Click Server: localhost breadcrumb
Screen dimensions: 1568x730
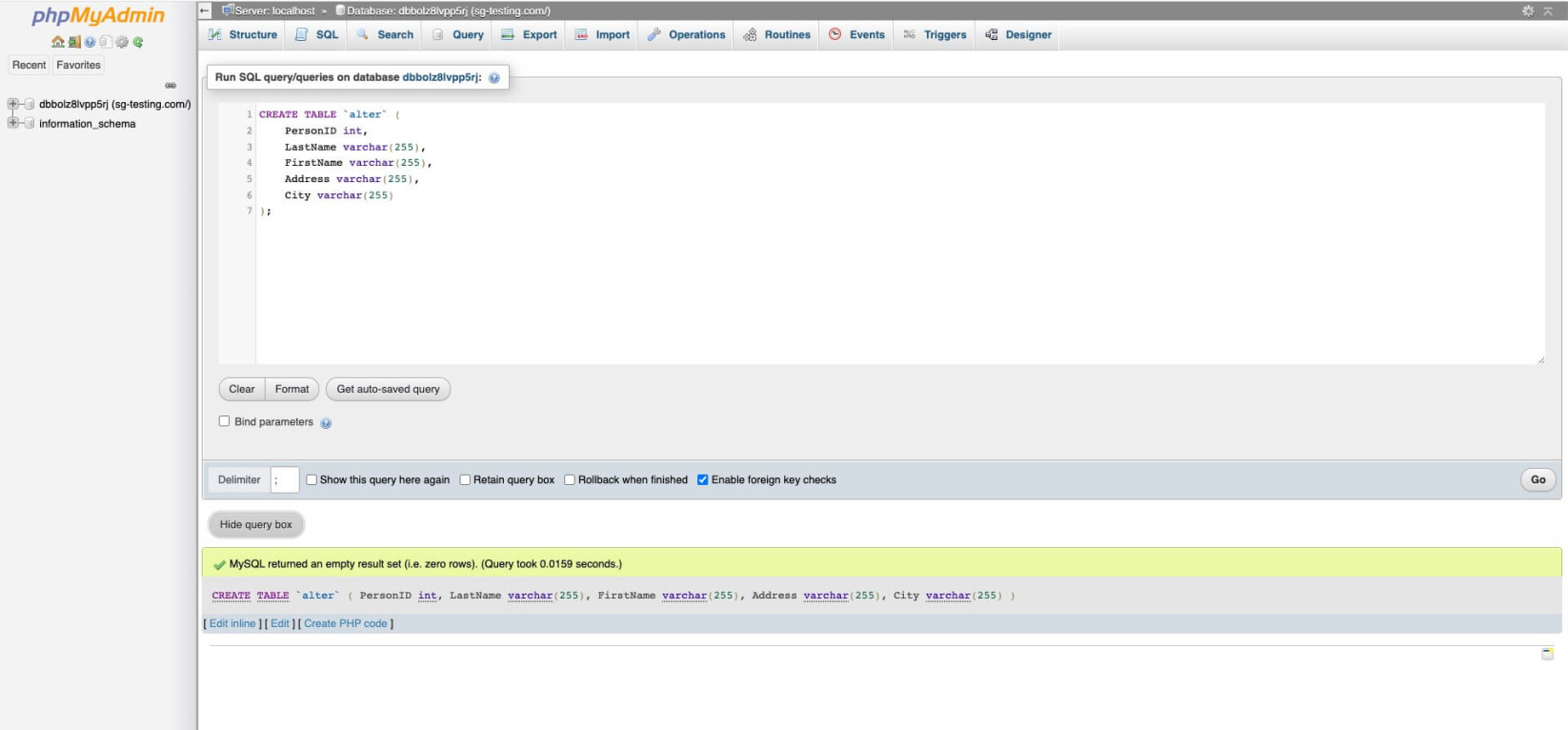pos(274,10)
